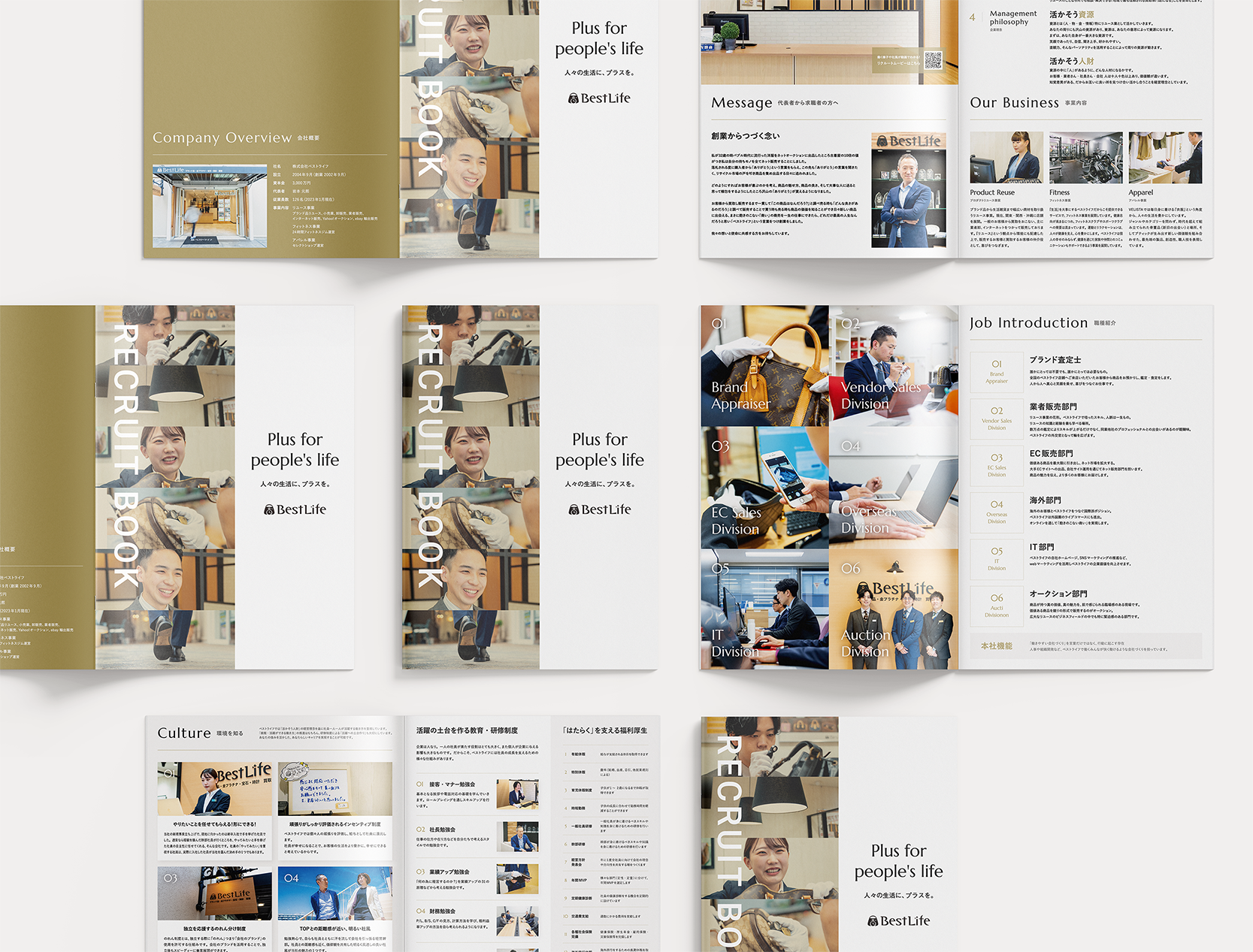This screenshot has height=952, width=1253.
Task: Open the 03 EC Sales Division photo tile
Action: 764,488
